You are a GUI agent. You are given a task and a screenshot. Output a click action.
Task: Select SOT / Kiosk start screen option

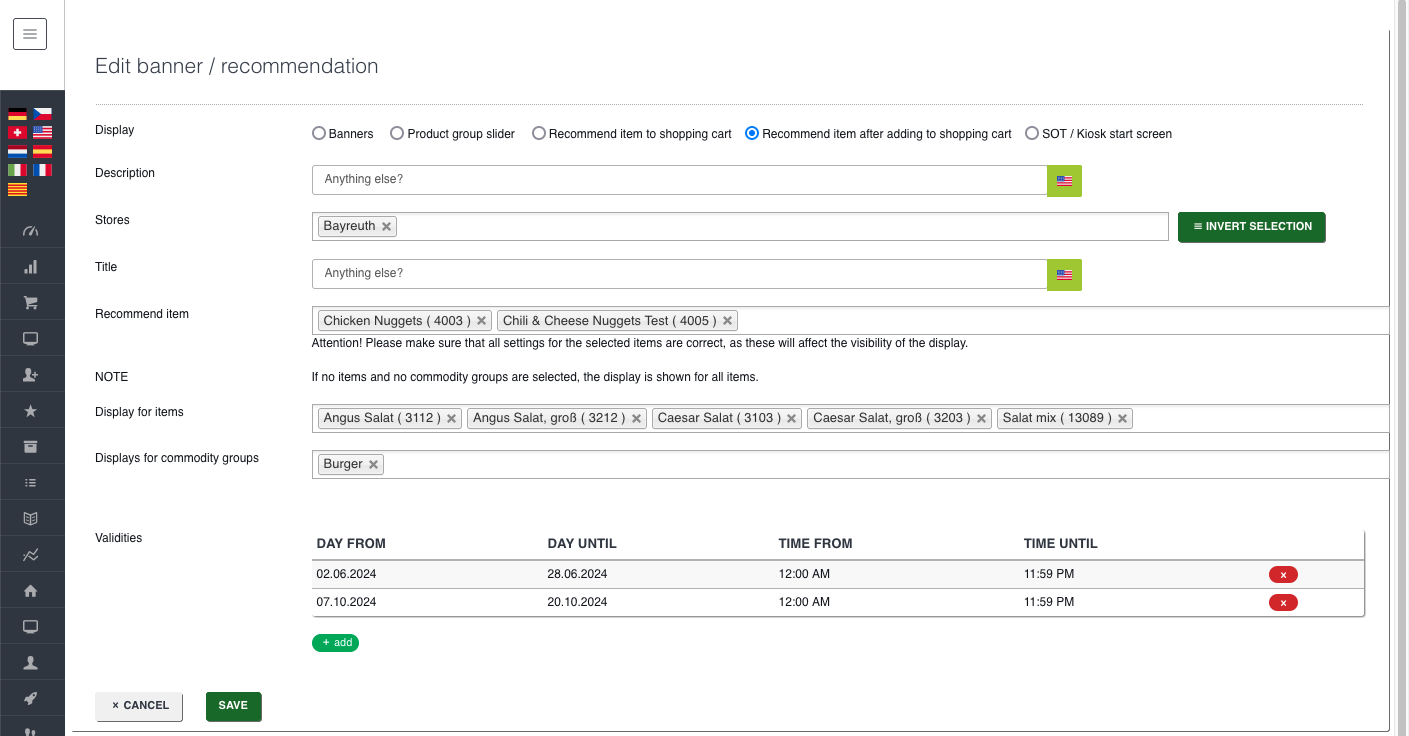tap(1032, 133)
